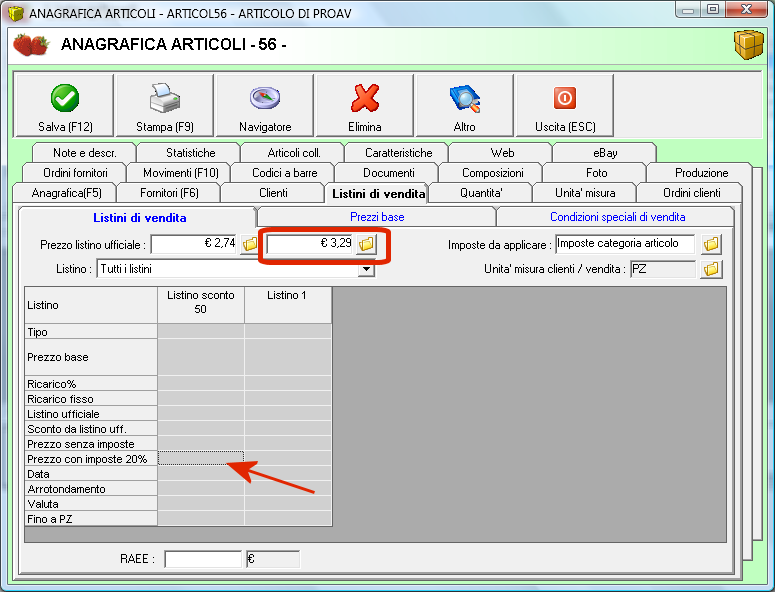Maximize the Anagrafica Articoli window
The width and height of the screenshot is (775, 592).
713,9
